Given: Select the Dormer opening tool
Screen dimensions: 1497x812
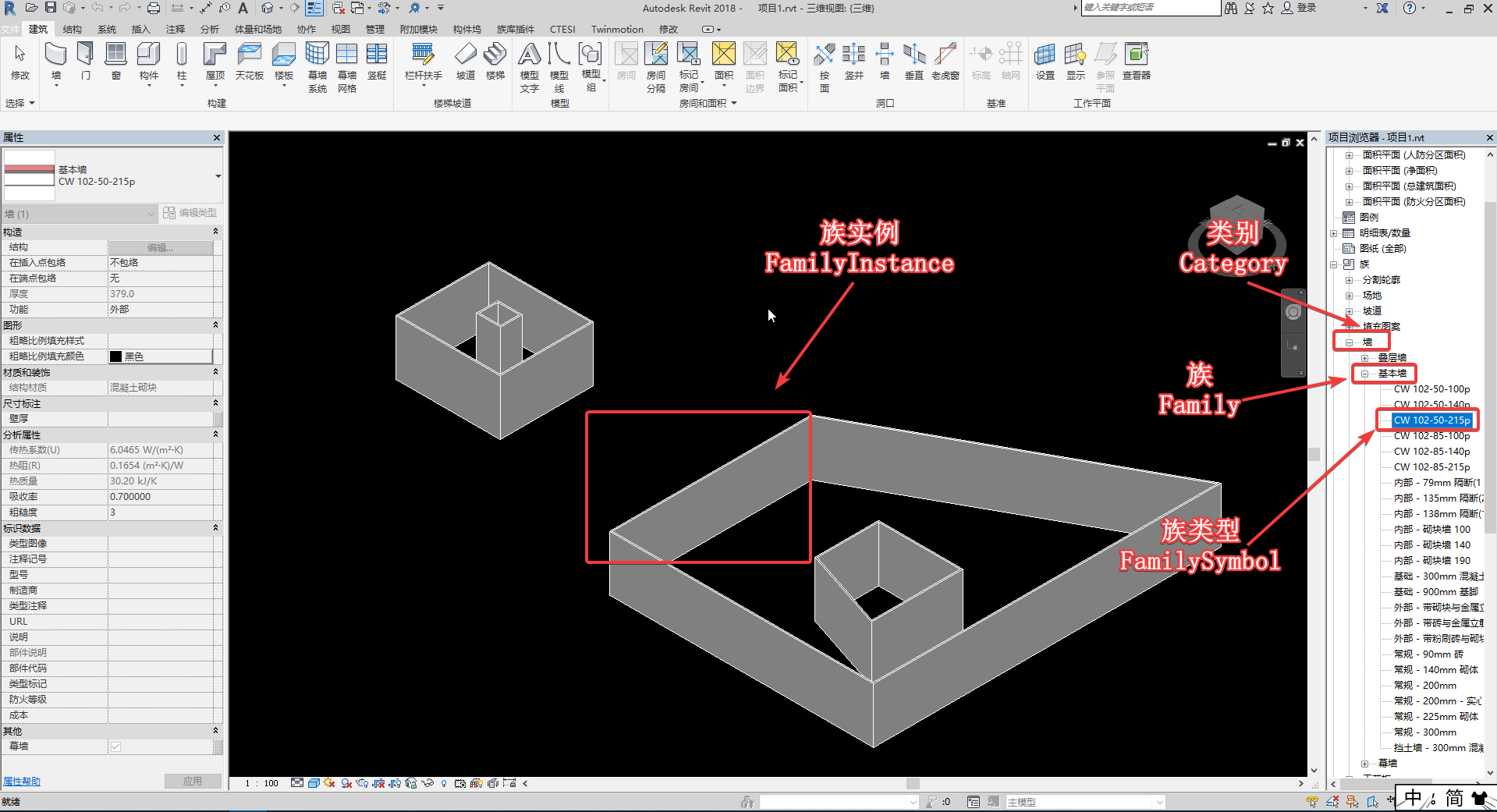Looking at the screenshot, I should point(945,62).
